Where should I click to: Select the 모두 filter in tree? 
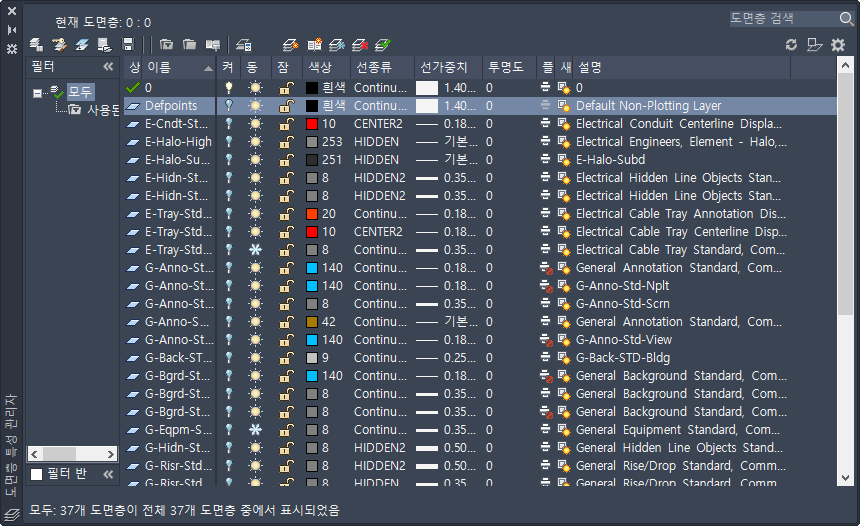[x=80, y=92]
